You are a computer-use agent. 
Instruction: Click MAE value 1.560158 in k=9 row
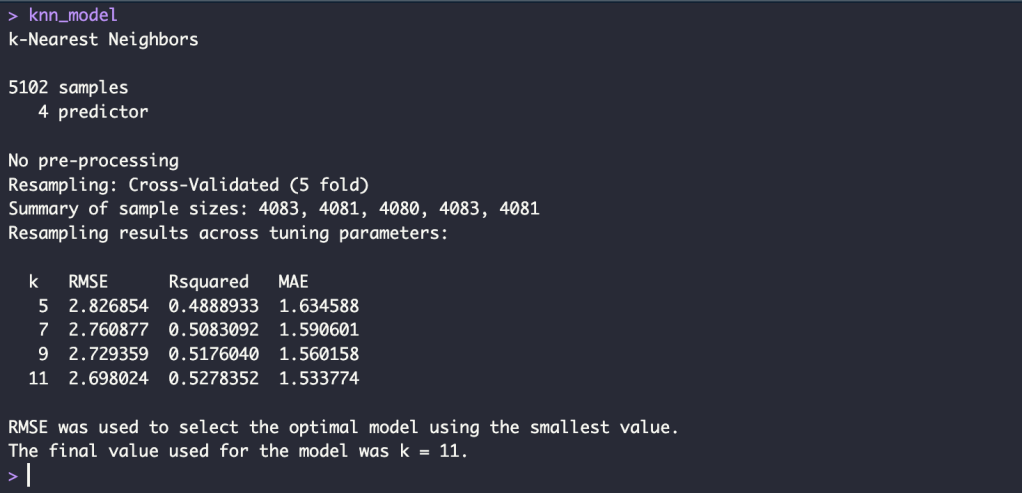coord(318,354)
